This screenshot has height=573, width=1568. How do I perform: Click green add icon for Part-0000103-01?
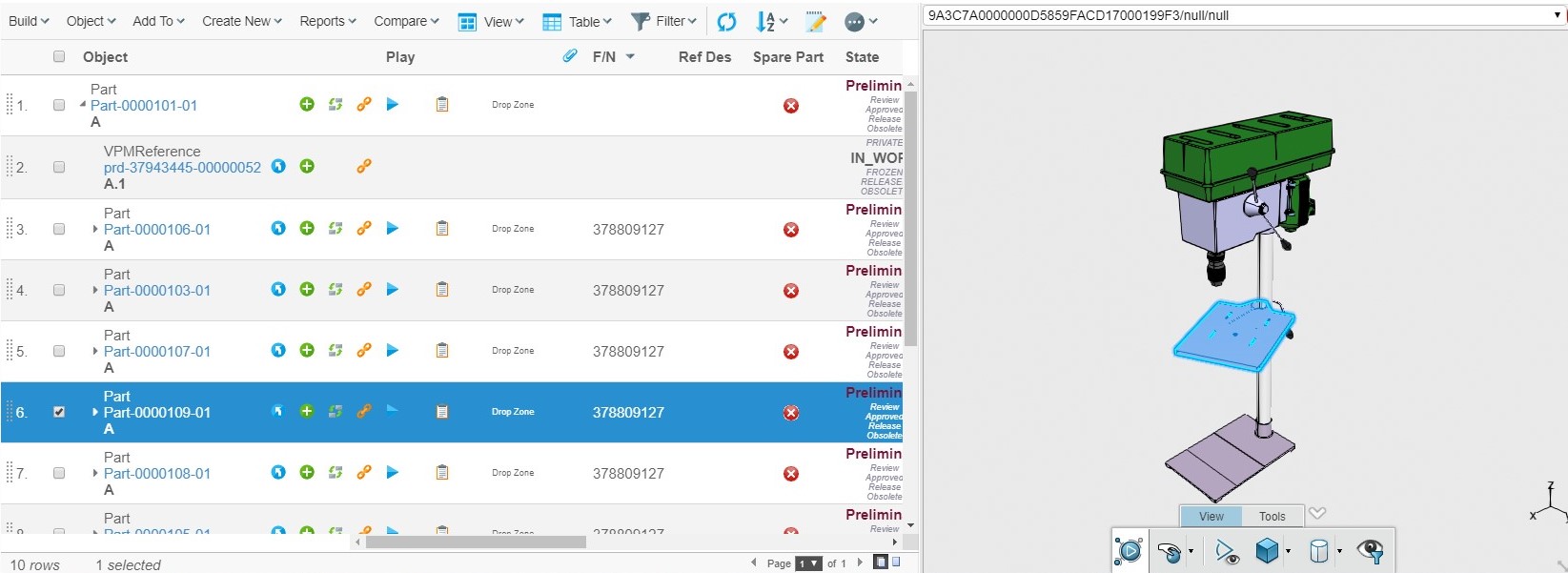(x=307, y=290)
